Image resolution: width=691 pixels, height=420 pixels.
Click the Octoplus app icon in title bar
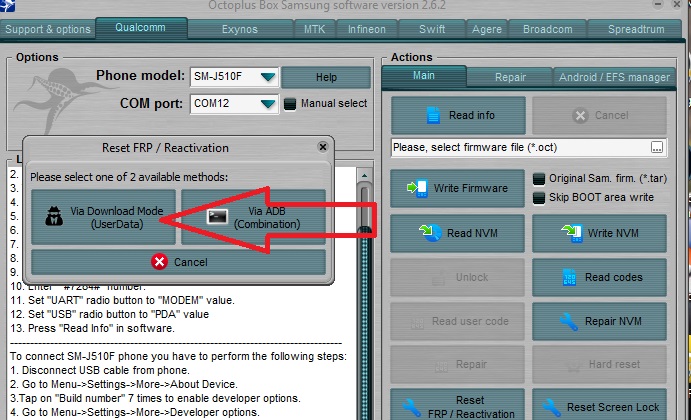(7, 5)
